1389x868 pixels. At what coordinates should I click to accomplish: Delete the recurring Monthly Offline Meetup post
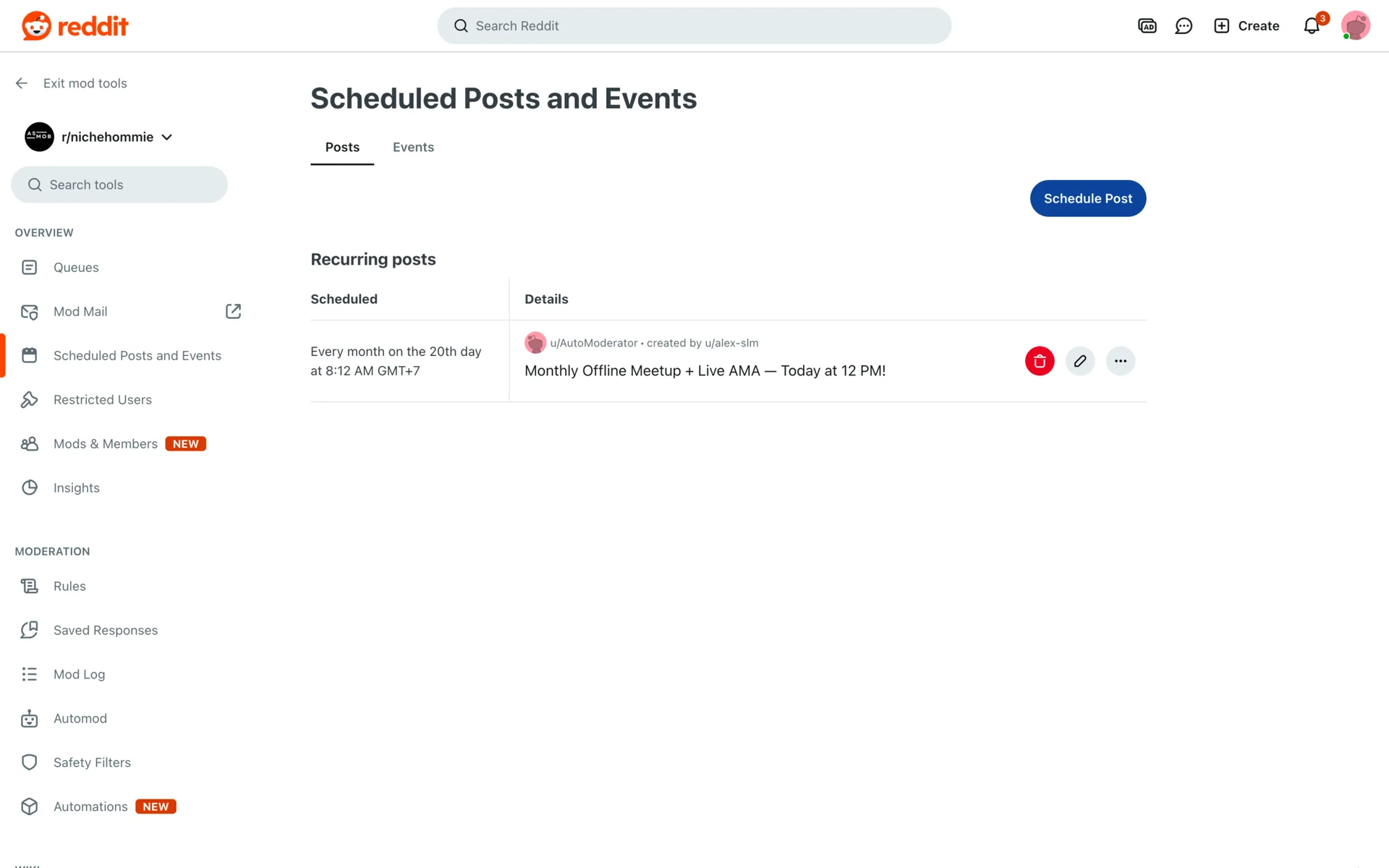click(1039, 361)
